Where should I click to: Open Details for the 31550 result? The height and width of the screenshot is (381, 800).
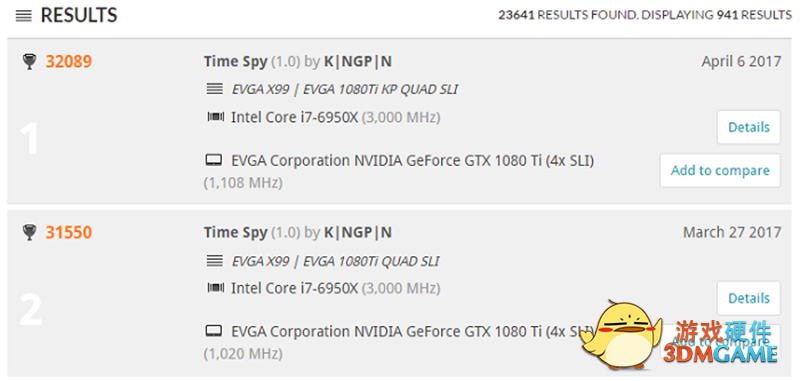(x=748, y=298)
